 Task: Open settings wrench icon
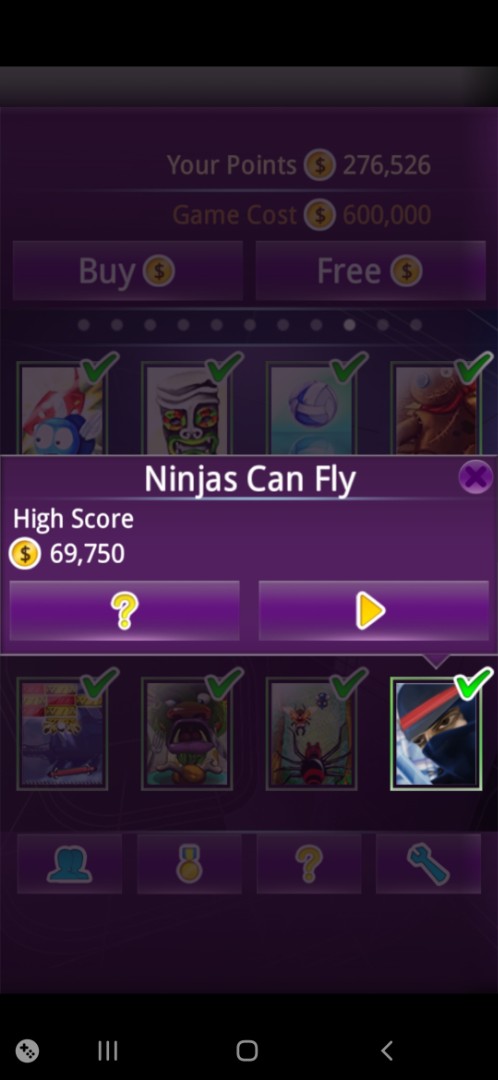428,864
